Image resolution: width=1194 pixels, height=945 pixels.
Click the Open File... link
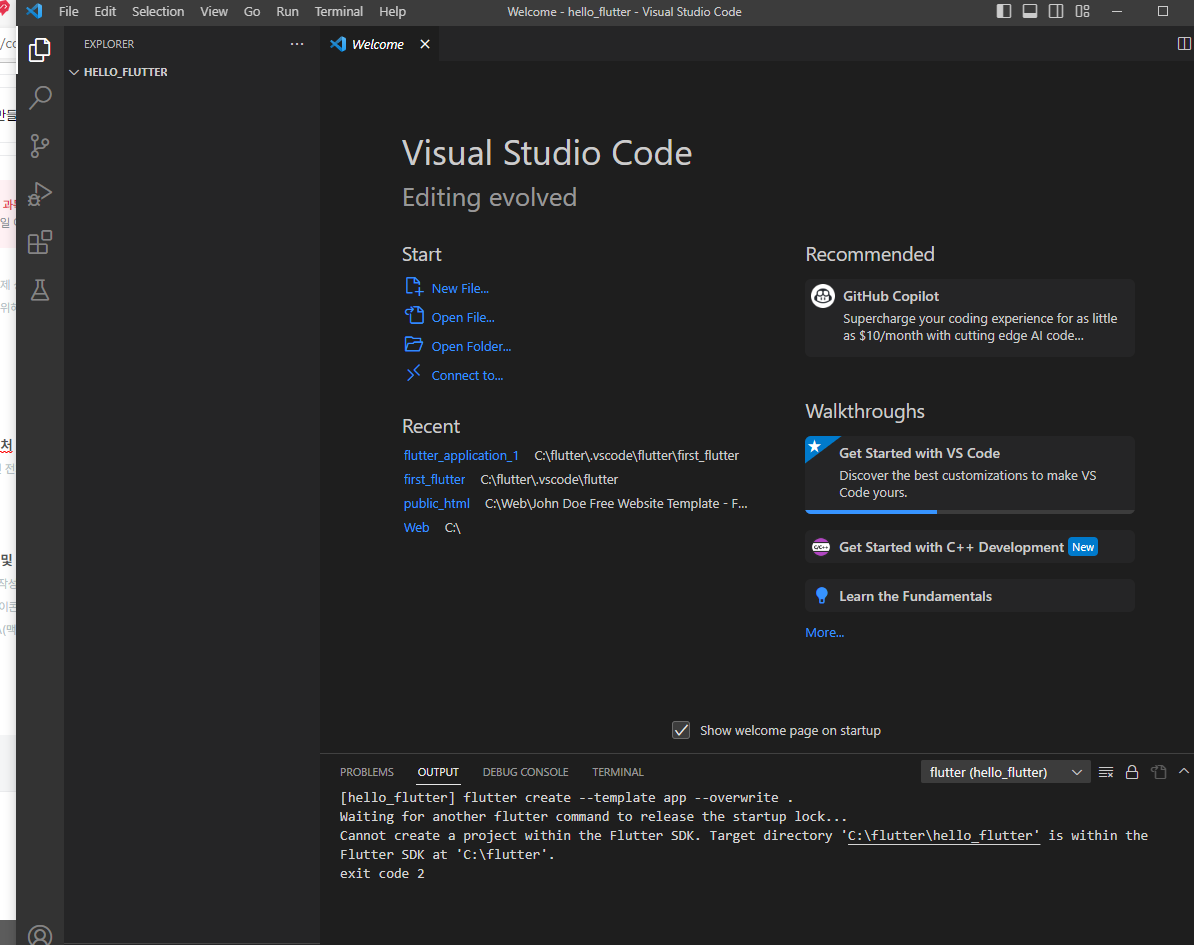[x=463, y=318]
